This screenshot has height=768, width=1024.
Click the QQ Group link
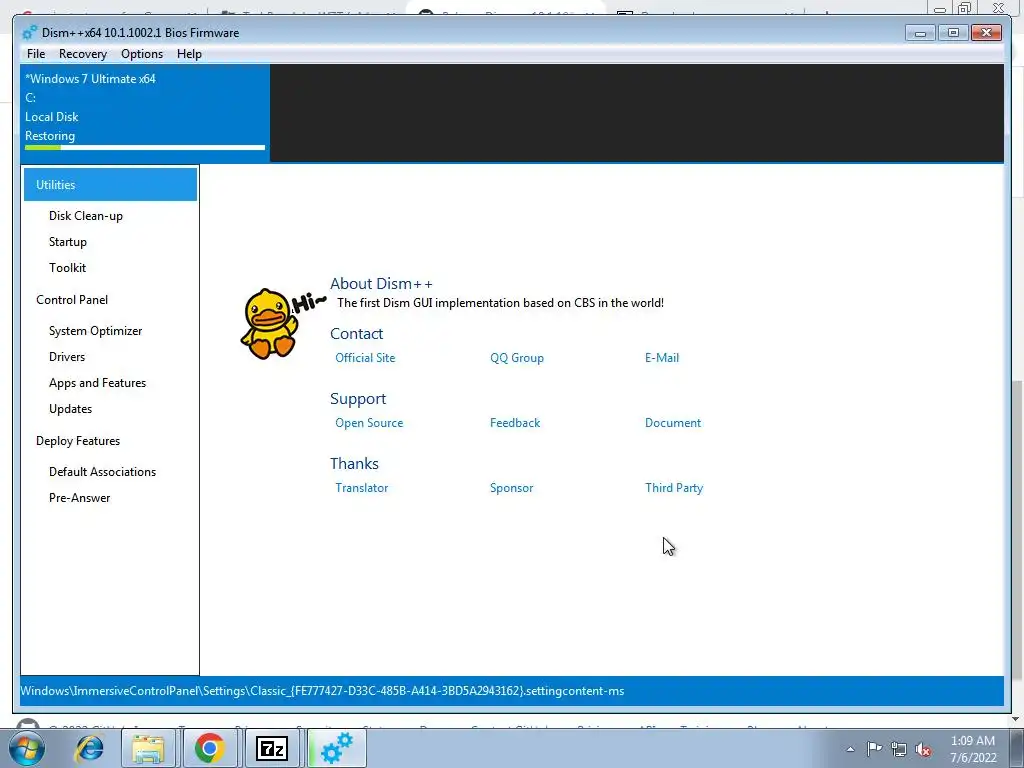pyautogui.click(x=517, y=358)
